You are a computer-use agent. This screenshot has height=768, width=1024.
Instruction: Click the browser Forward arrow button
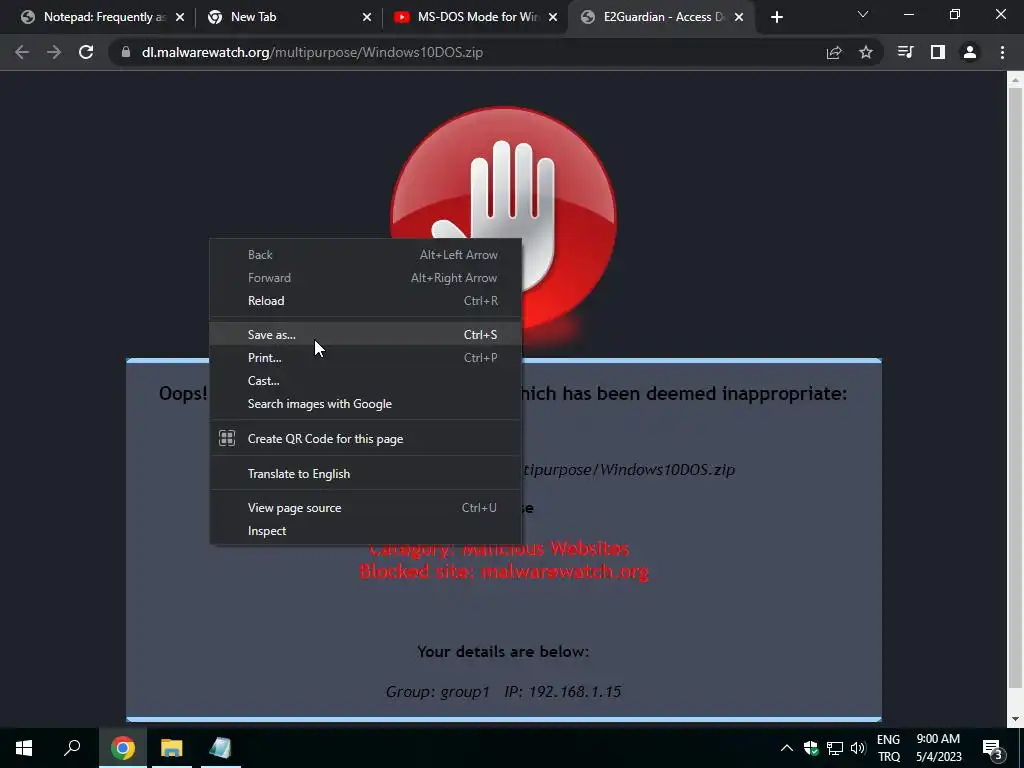54,52
